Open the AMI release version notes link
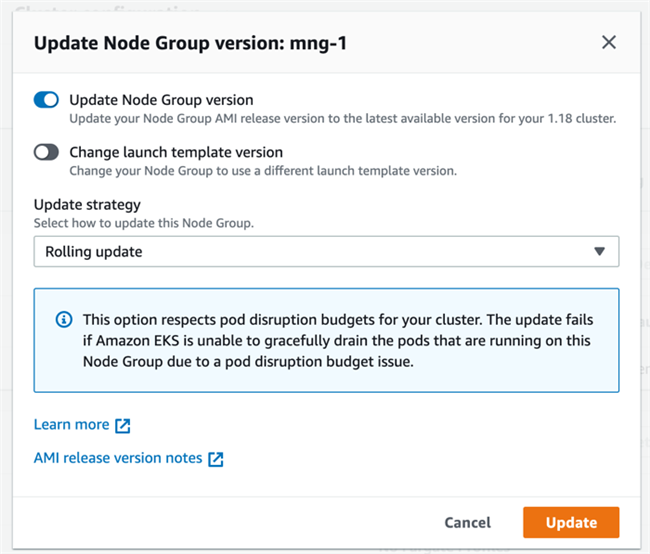 pos(117,459)
